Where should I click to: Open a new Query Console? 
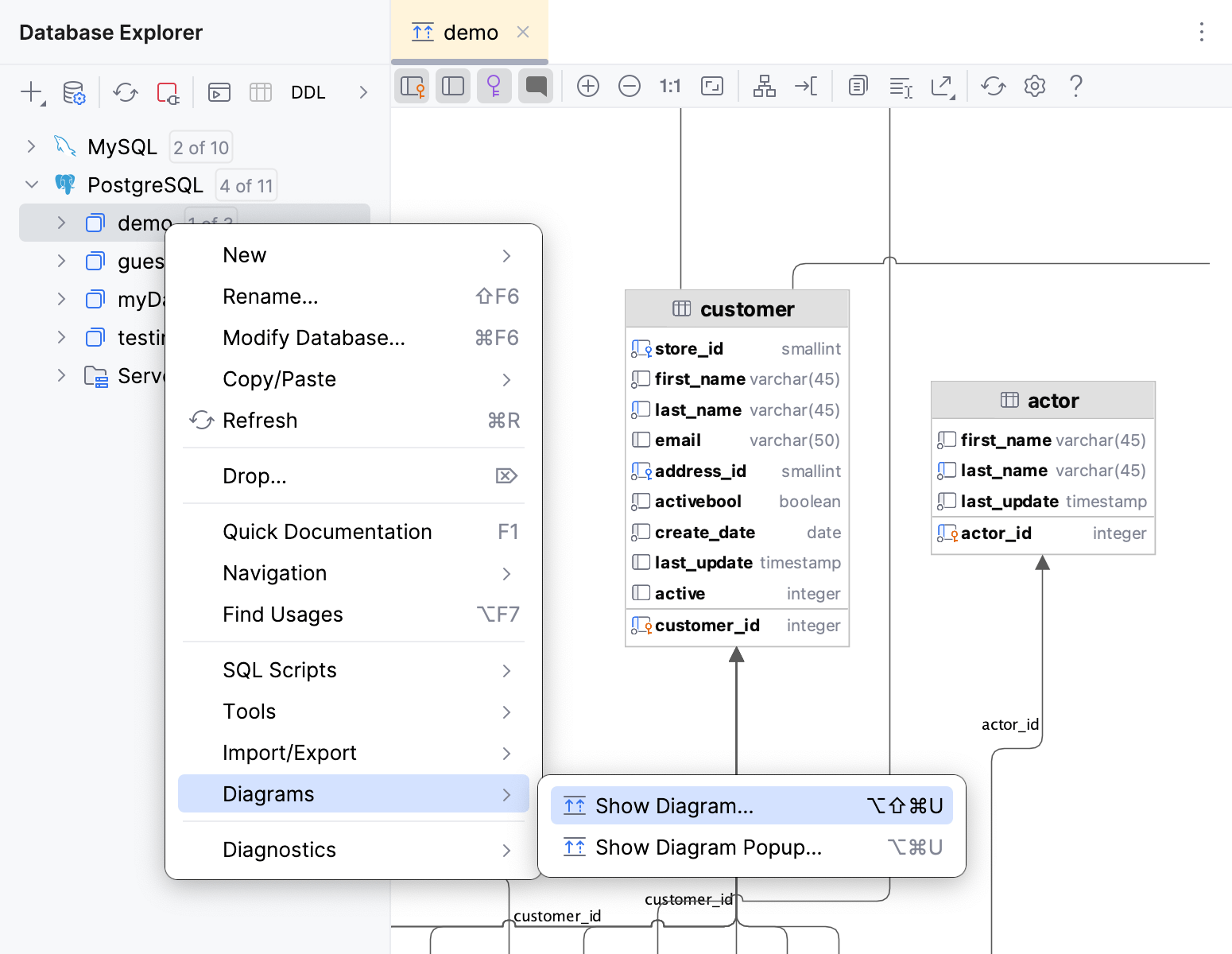point(219,92)
